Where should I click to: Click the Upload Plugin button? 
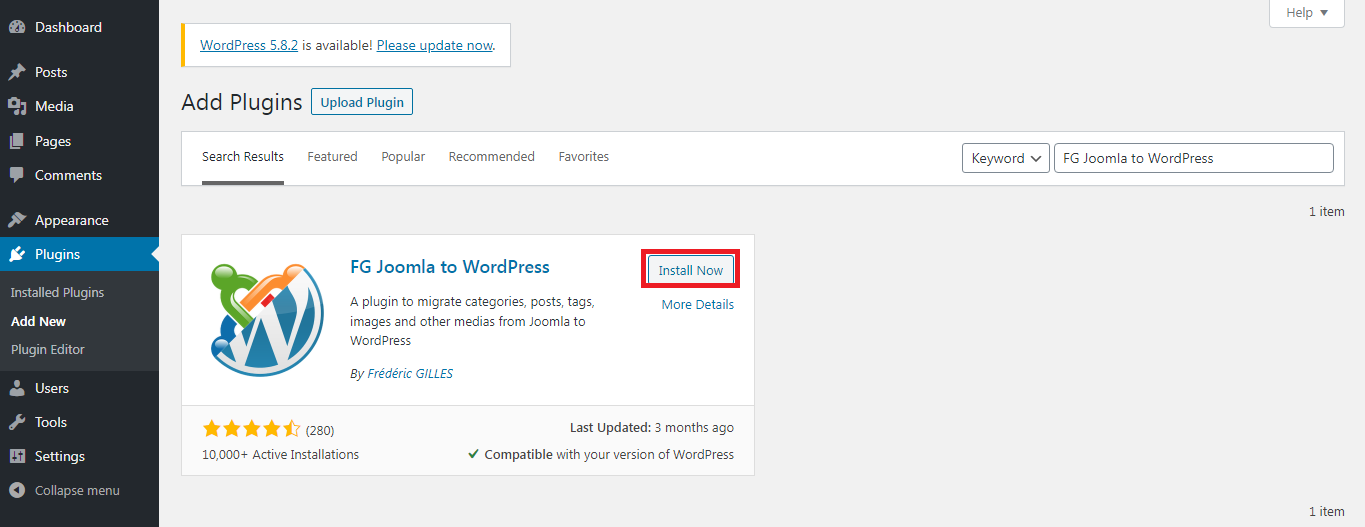click(362, 102)
